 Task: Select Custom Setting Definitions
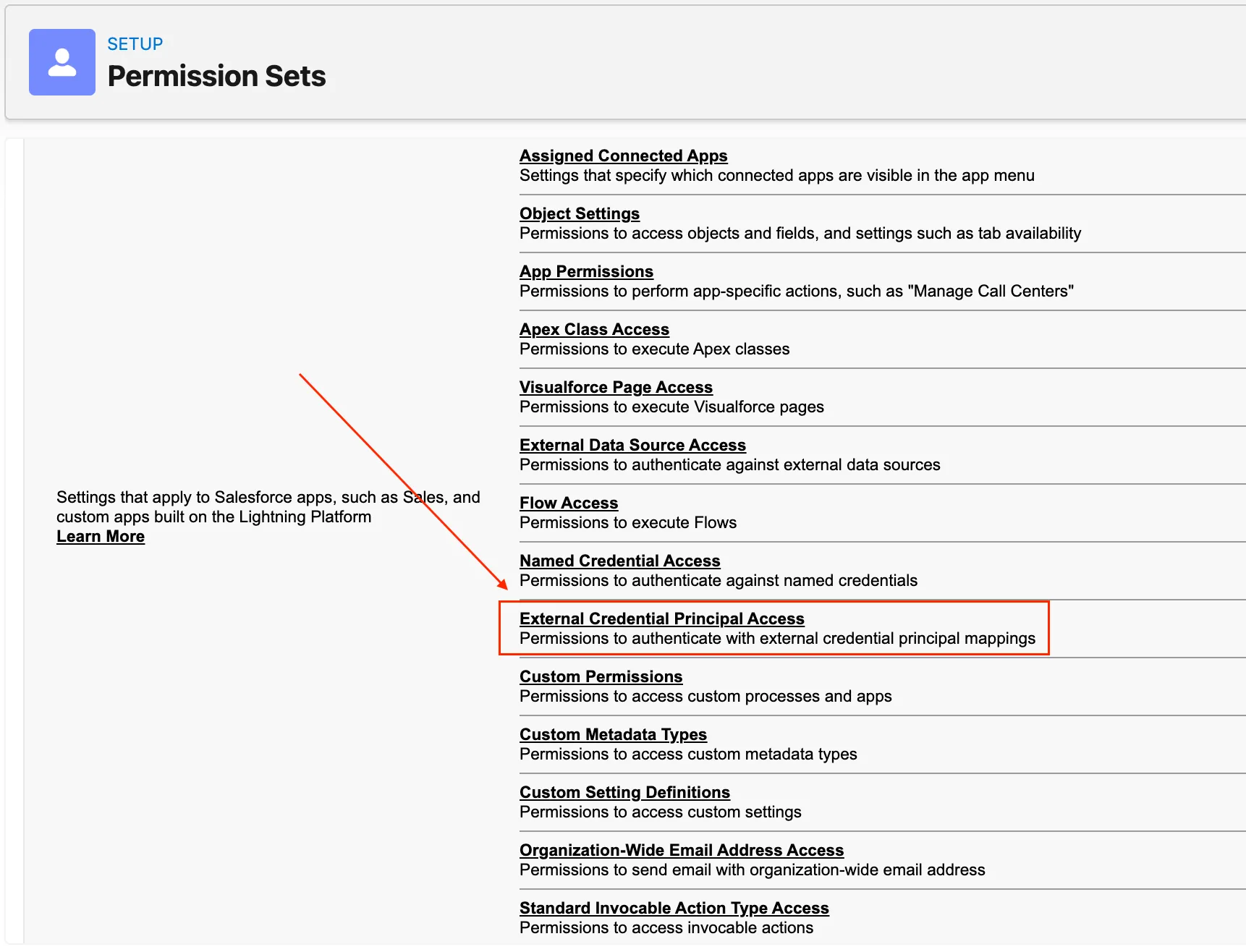pyautogui.click(x=624, y=793)
